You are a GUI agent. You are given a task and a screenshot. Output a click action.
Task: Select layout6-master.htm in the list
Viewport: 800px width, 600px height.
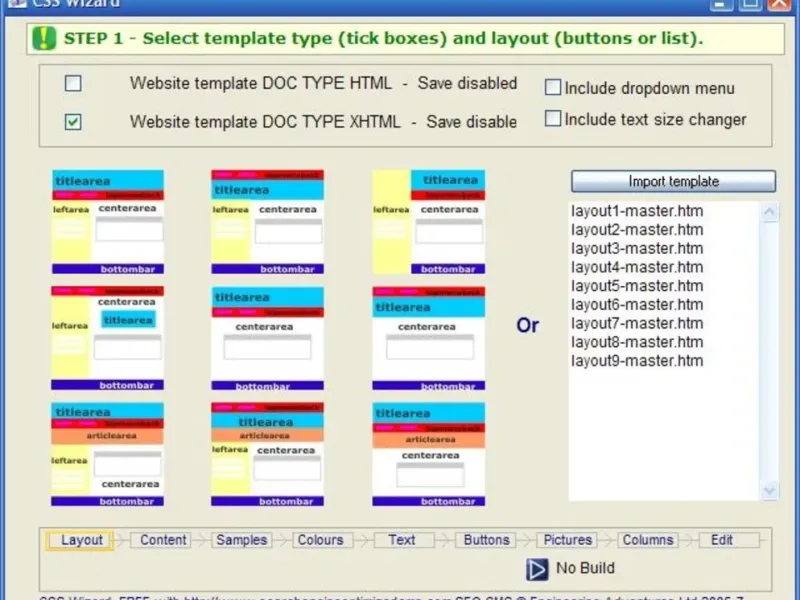(637, 305)
